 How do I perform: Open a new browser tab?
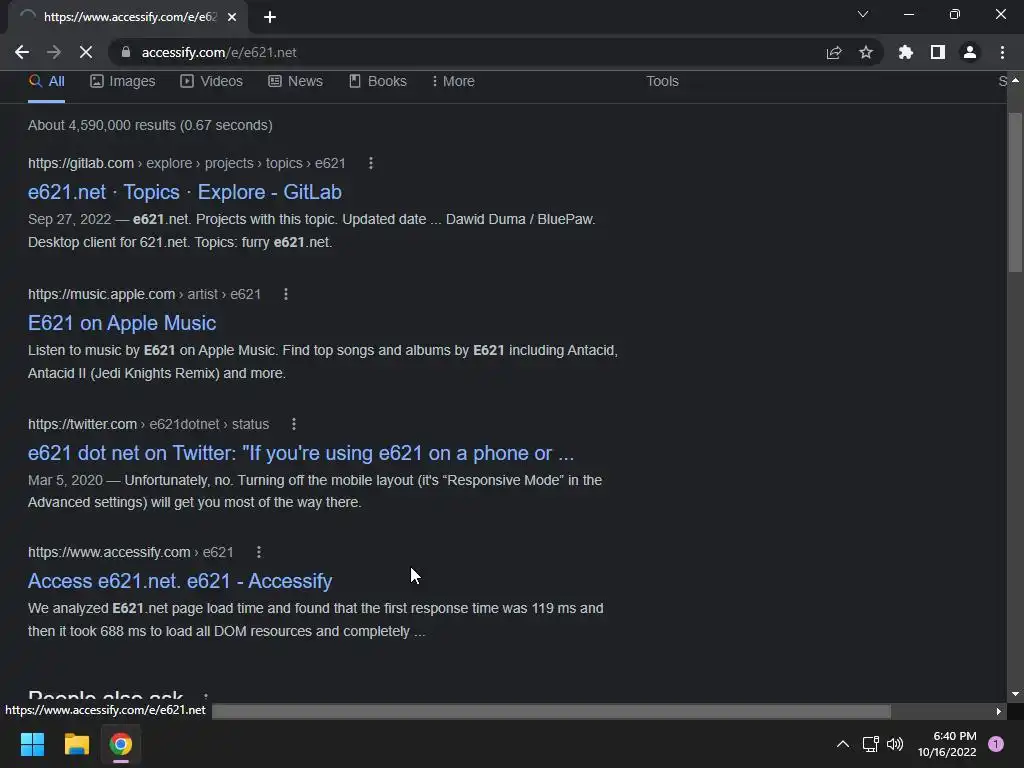[x=270, y=17]
